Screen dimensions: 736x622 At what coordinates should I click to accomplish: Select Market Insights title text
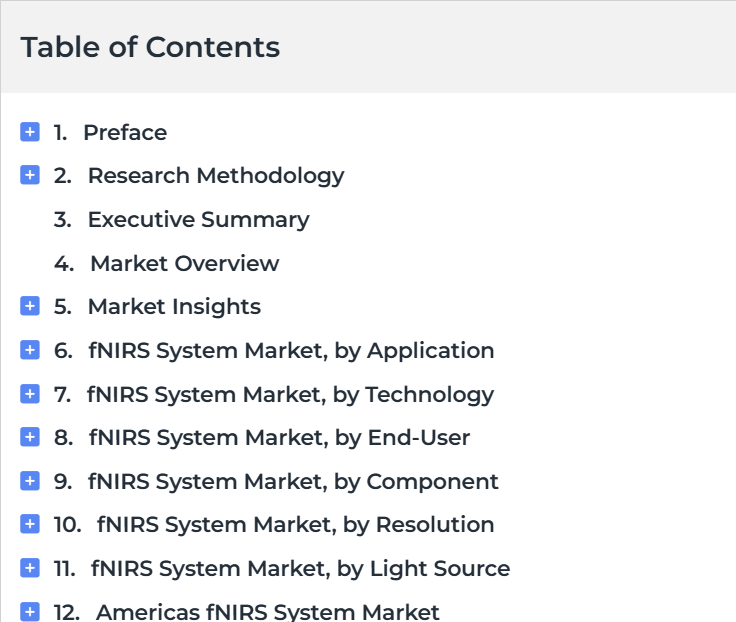174,307
